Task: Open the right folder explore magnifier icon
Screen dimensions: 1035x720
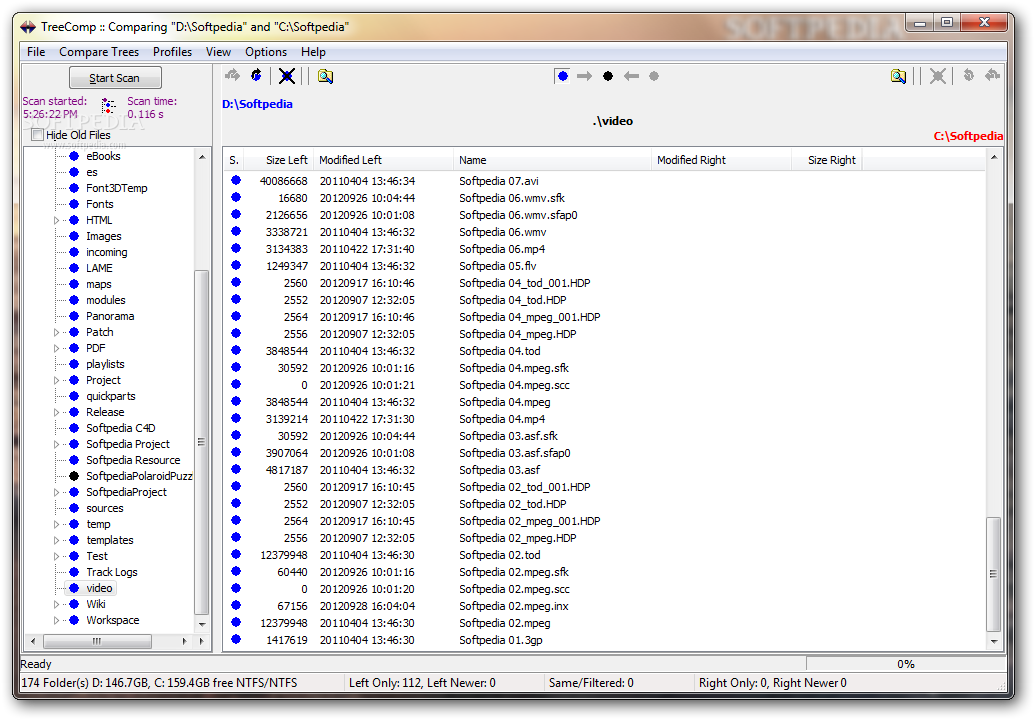Action: point(898,76)
